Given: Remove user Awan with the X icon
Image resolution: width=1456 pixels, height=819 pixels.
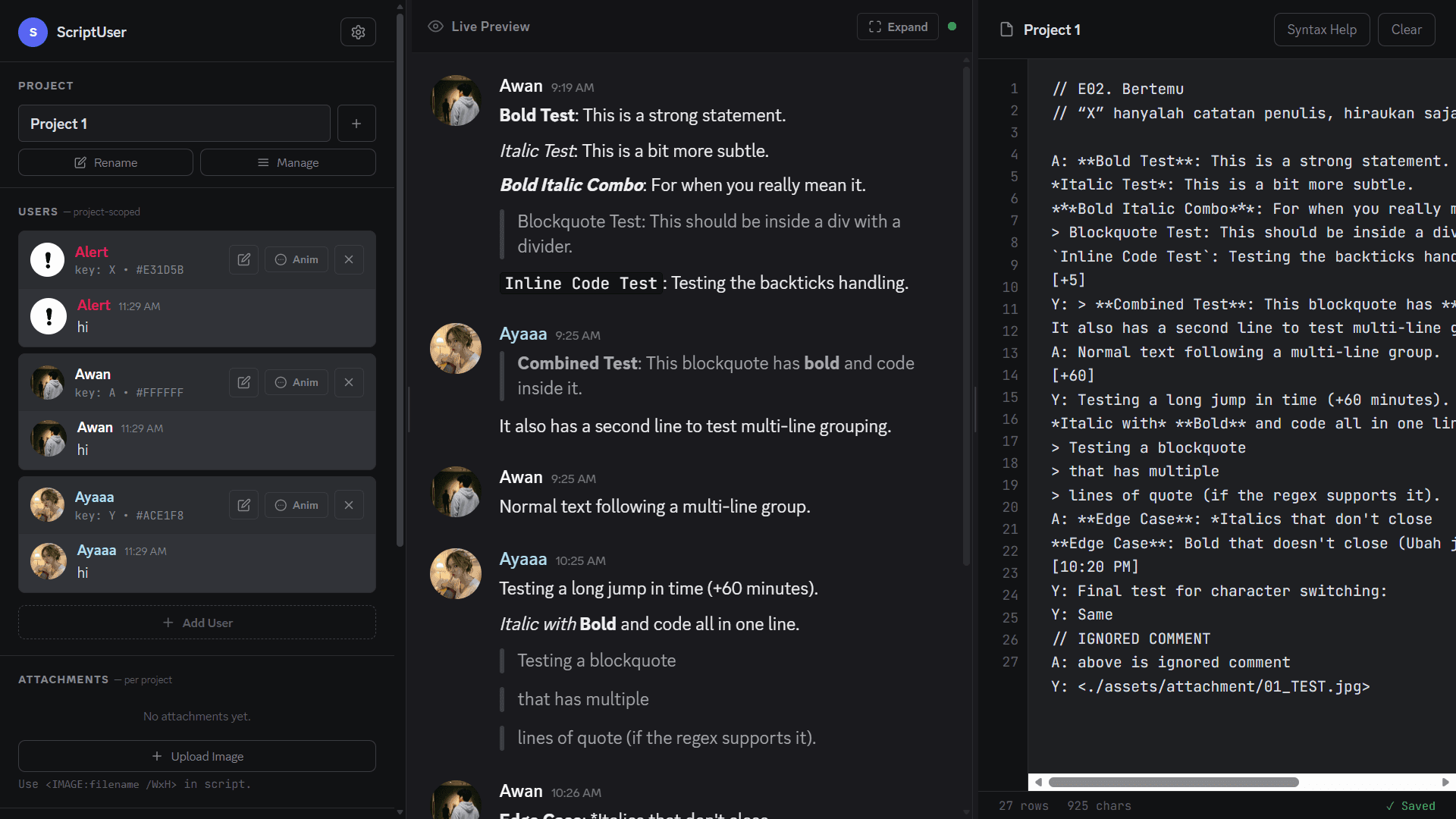Looking at the screenshot, I should pyautogui.click(x=349, y=382).
